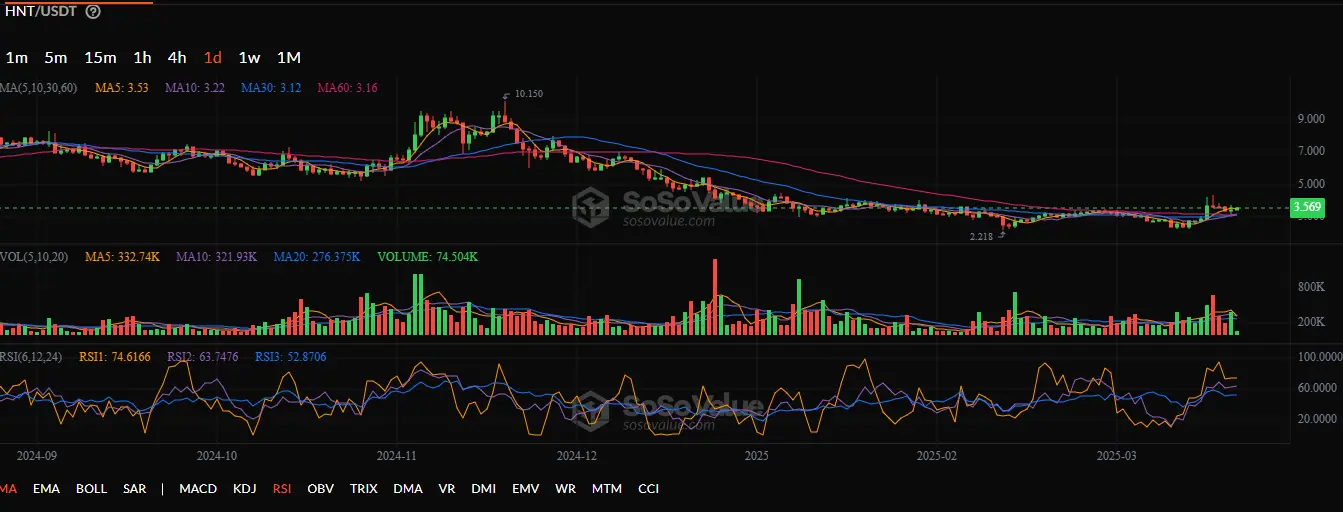Click the 2025 date axis label

756,455
